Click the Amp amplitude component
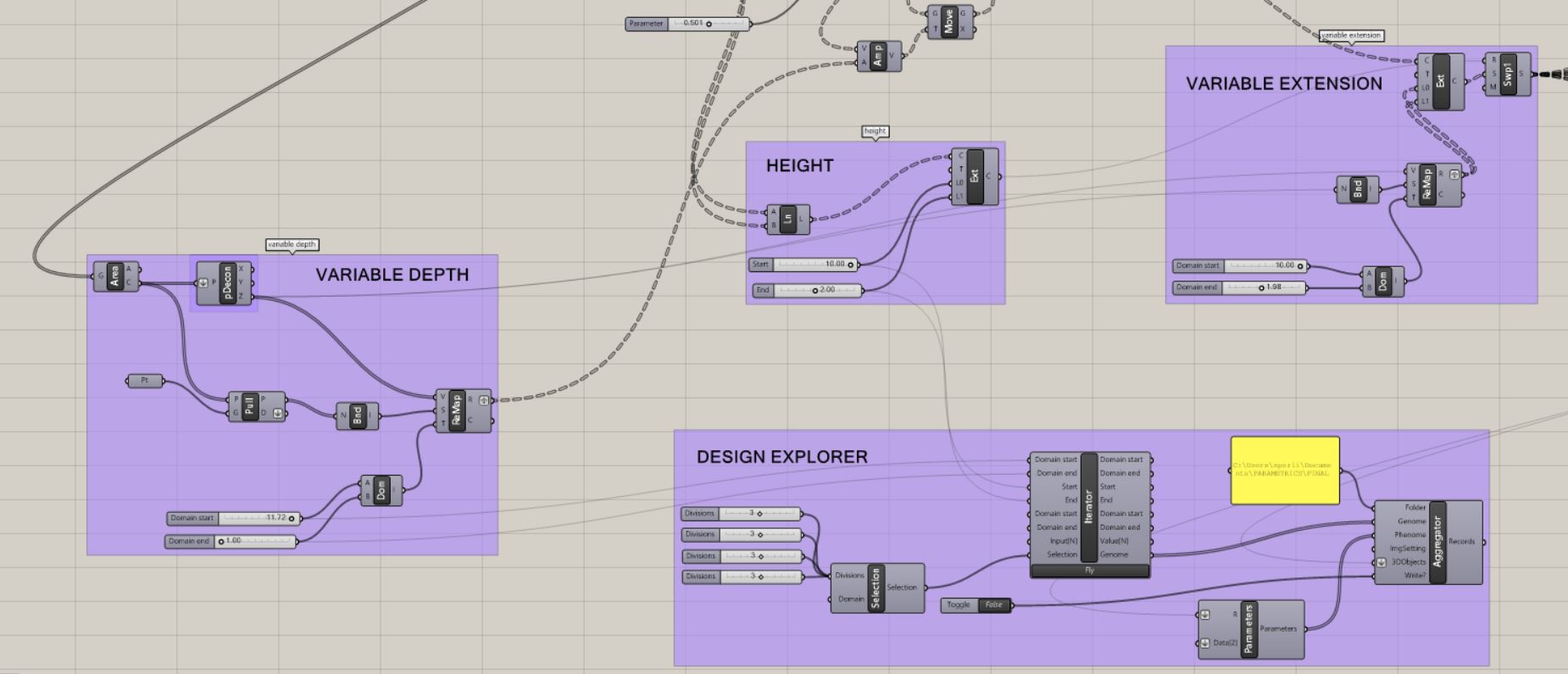1568x674 pixels. (878, 56)
